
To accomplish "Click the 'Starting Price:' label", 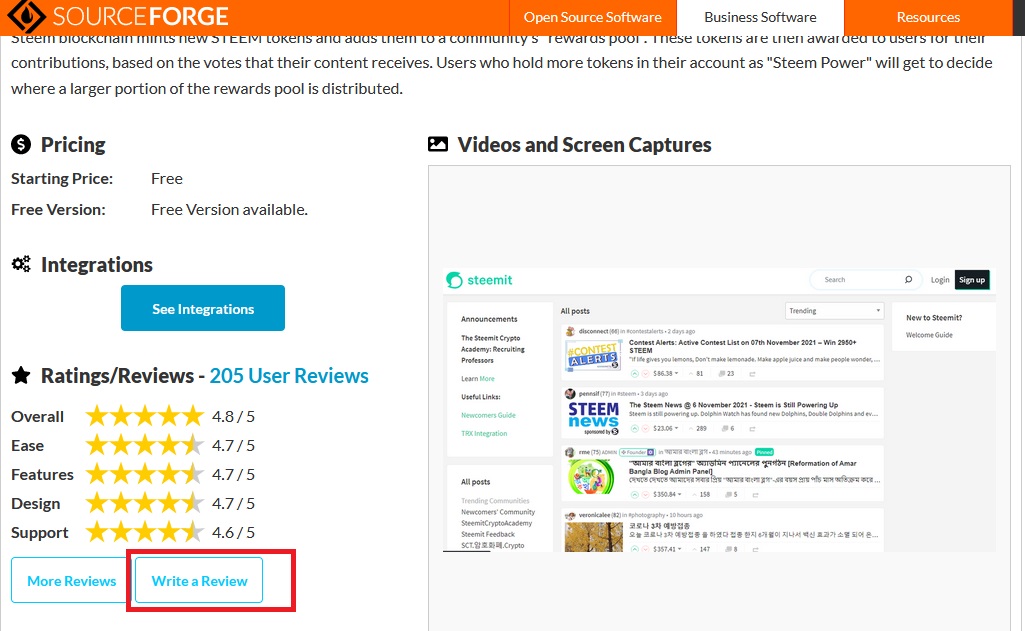I will (62, 179).
